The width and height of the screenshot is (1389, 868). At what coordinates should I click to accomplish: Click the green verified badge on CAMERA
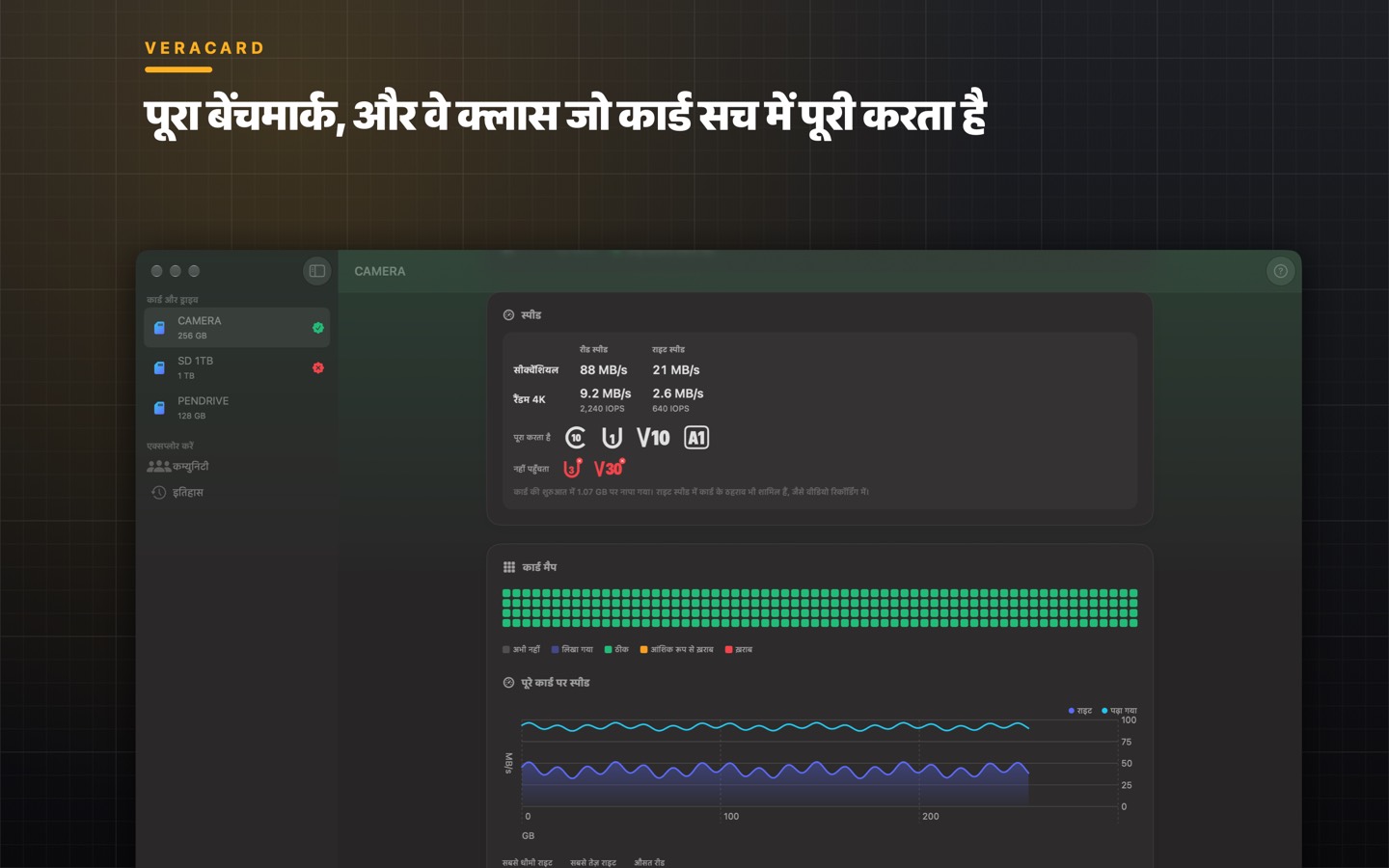[318, 328]
